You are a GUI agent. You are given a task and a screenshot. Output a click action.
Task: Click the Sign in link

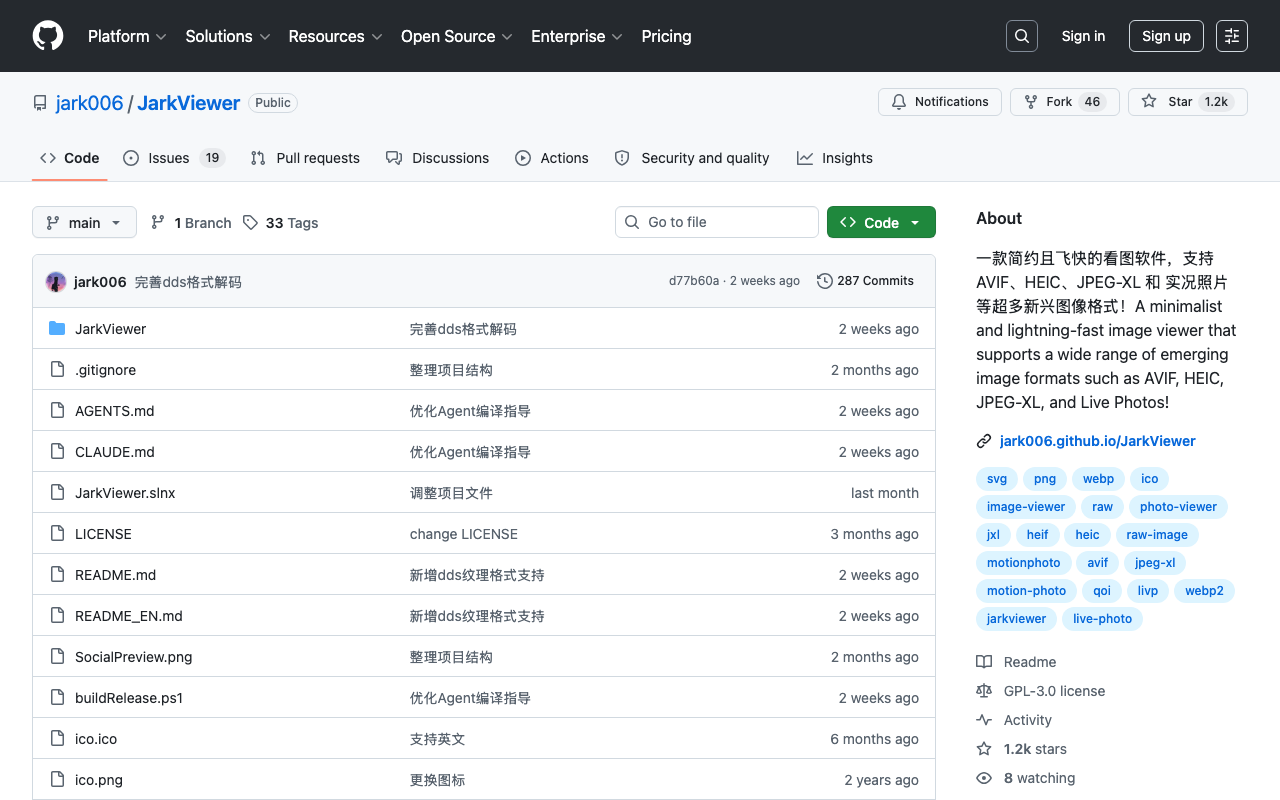1083,36
